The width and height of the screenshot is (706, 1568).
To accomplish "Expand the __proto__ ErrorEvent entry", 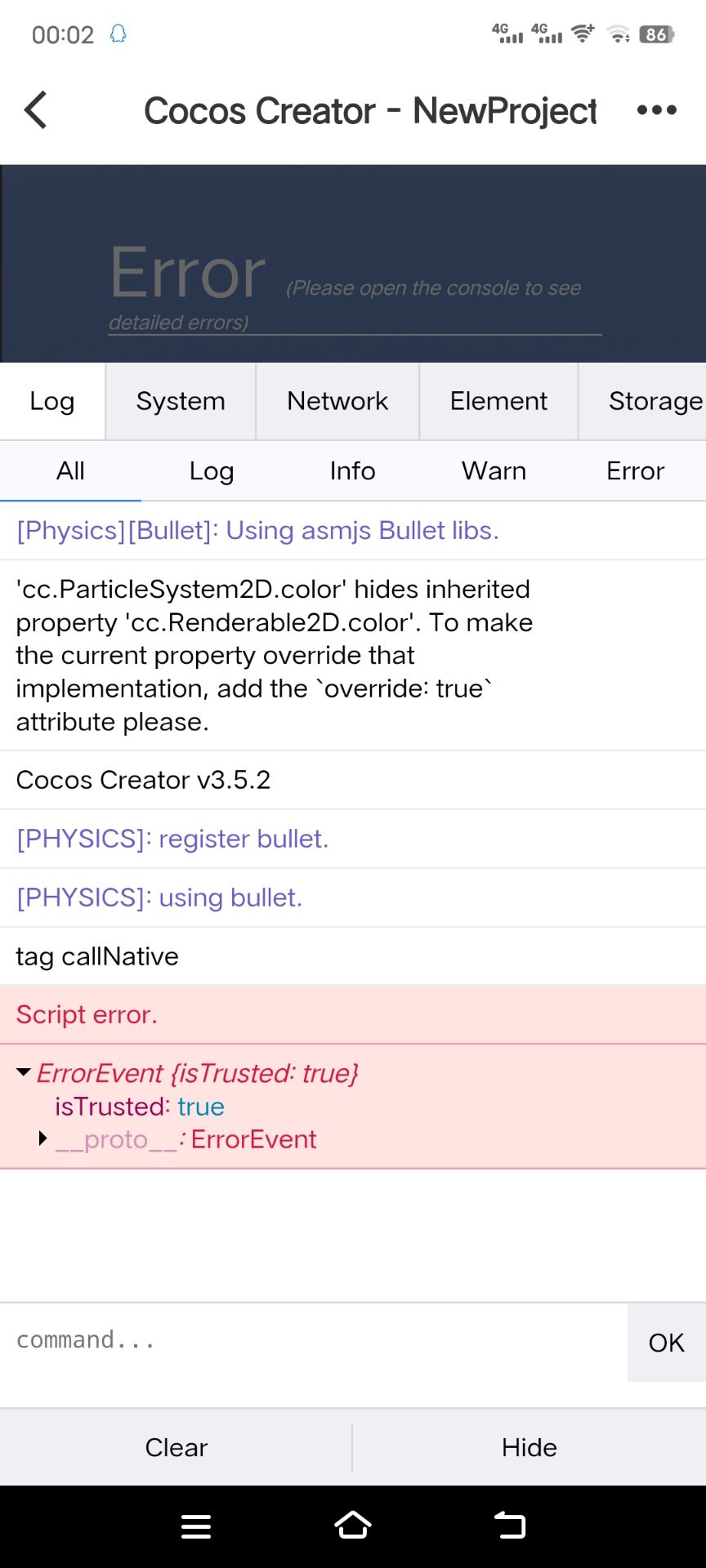I will (x=43, y=1138).
